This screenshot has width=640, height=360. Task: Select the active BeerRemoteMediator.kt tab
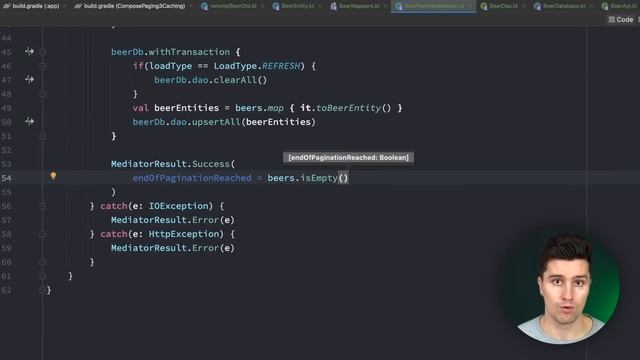434,6
